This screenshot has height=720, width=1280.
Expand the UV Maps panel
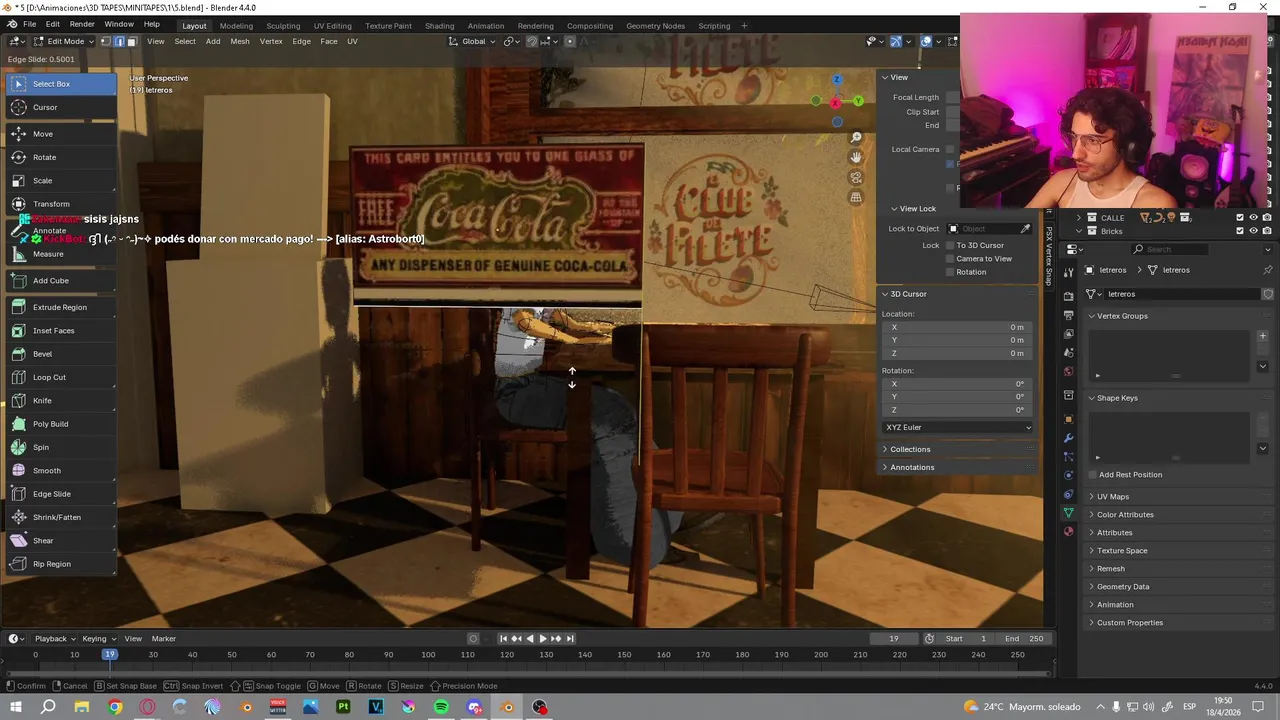(1113, 496)
